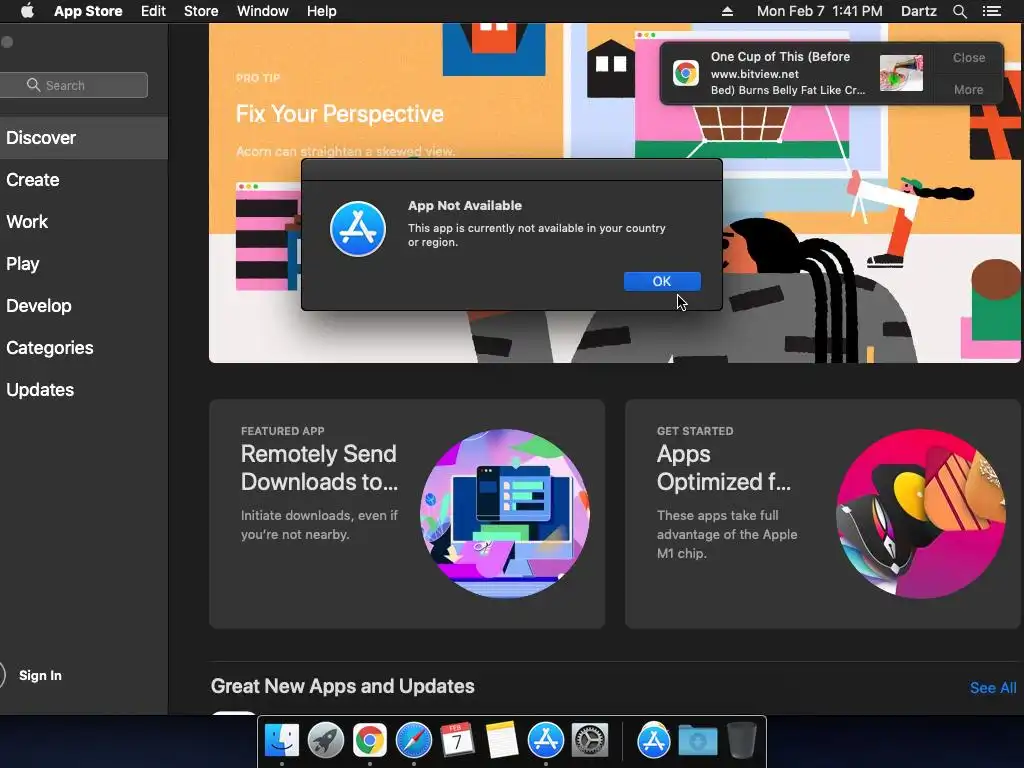The height and width of the screenshot is (768, 1024).
Task: Open Finder from the Dock
Action: tap(282, 741)
